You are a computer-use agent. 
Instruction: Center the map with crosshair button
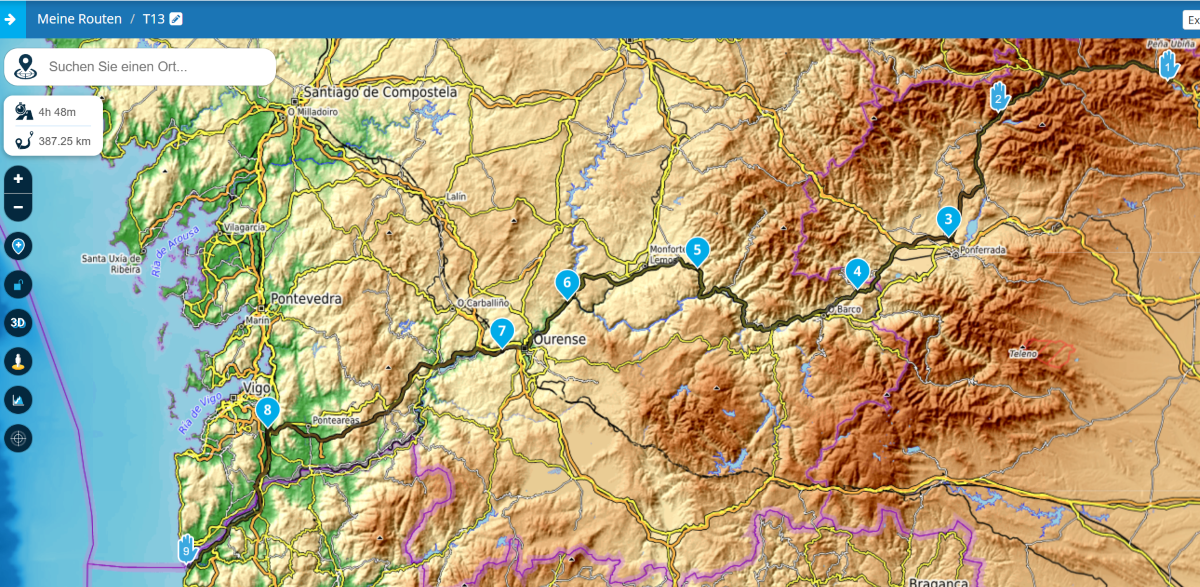click(18, 438)
